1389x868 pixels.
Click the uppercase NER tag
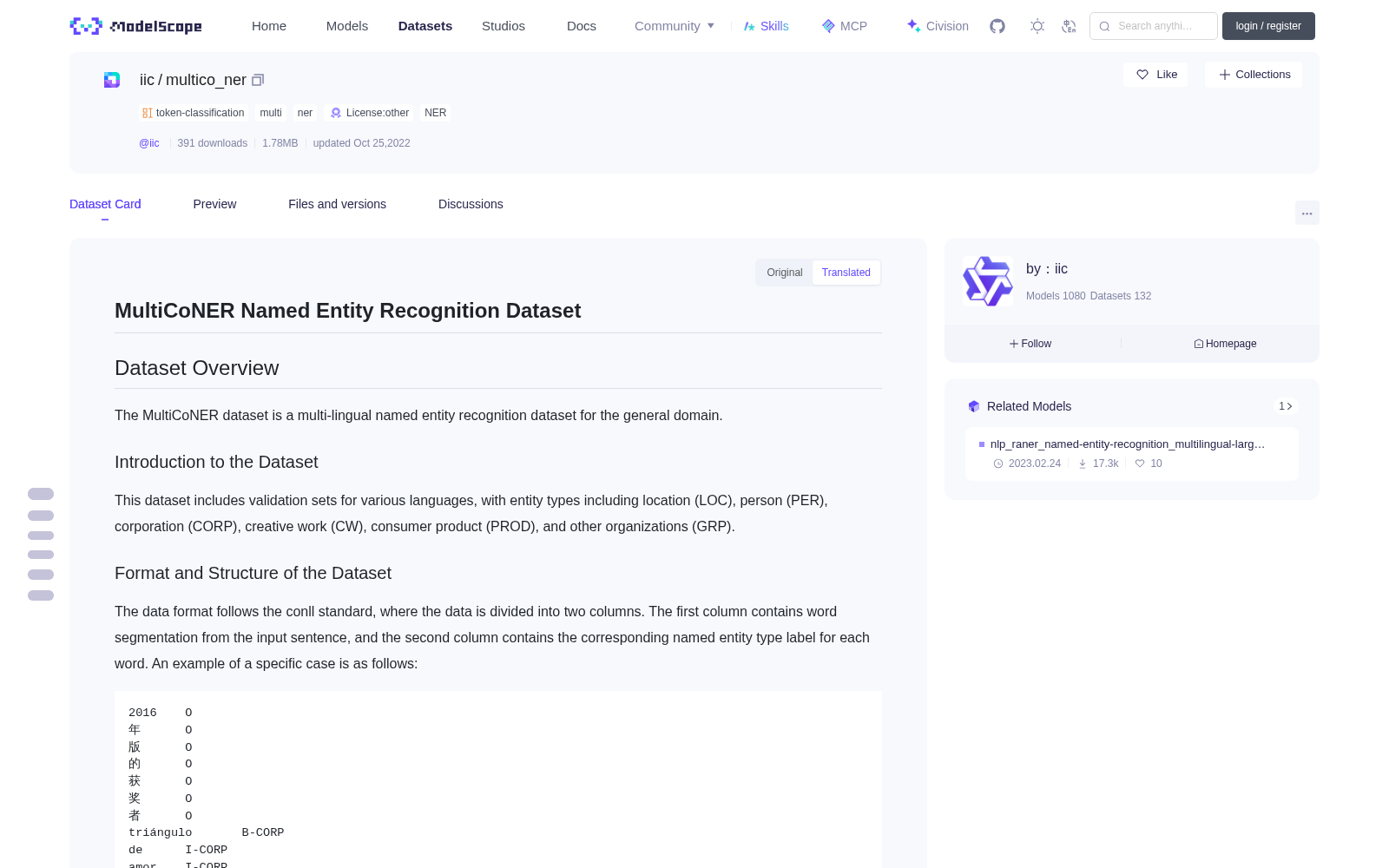pyautogui.click(x=436, y=113)
